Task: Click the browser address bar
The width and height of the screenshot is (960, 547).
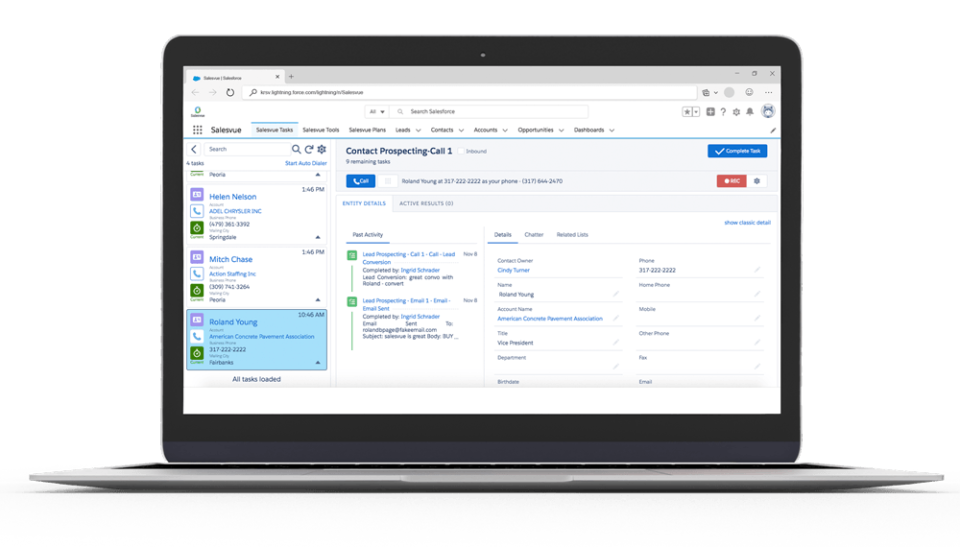Action: (470, 92)
